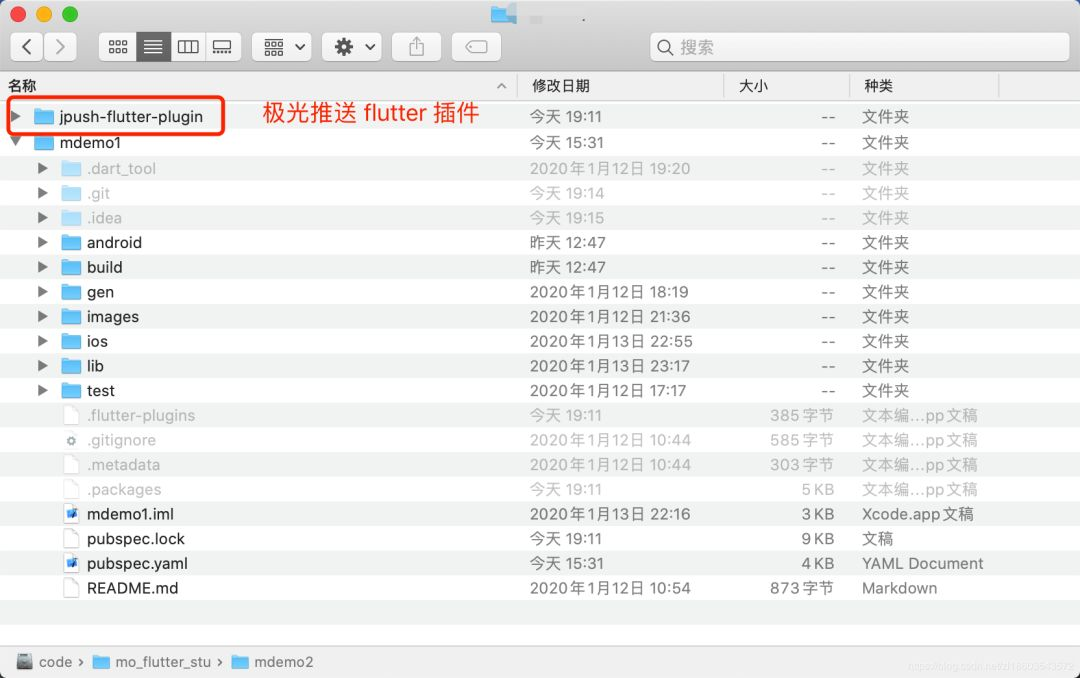The width and height of the screenshot is (1080, 678).
Task: Expand the gen folder triangle
Action: [43, 291]
